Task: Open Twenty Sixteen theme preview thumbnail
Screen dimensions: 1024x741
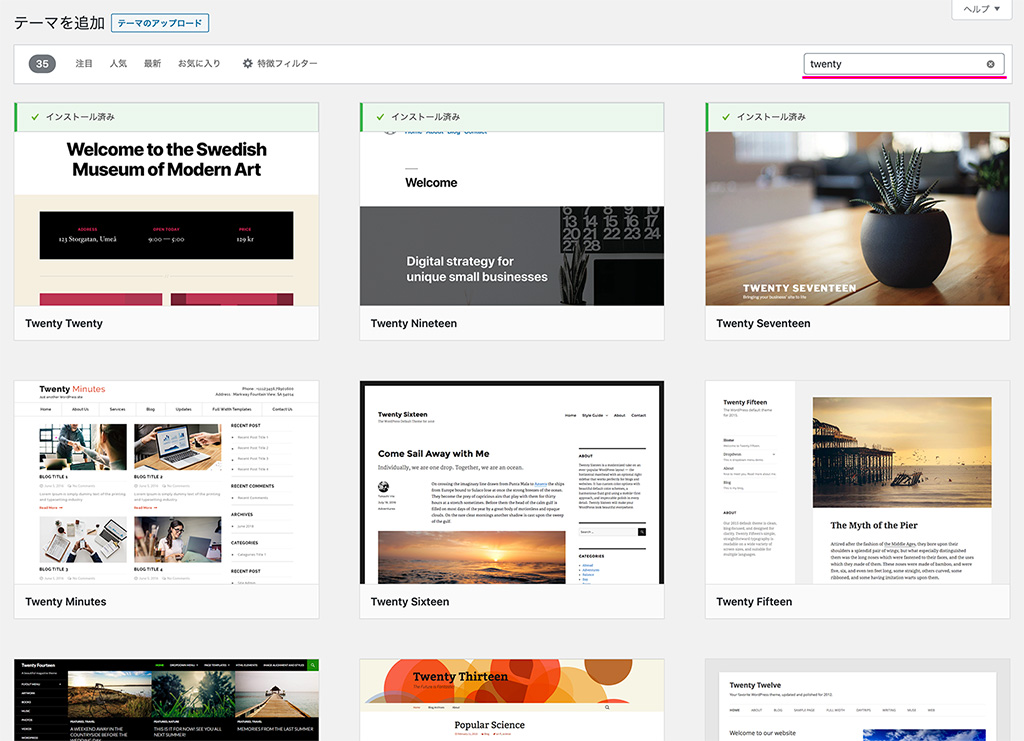Action: [512, 482]
